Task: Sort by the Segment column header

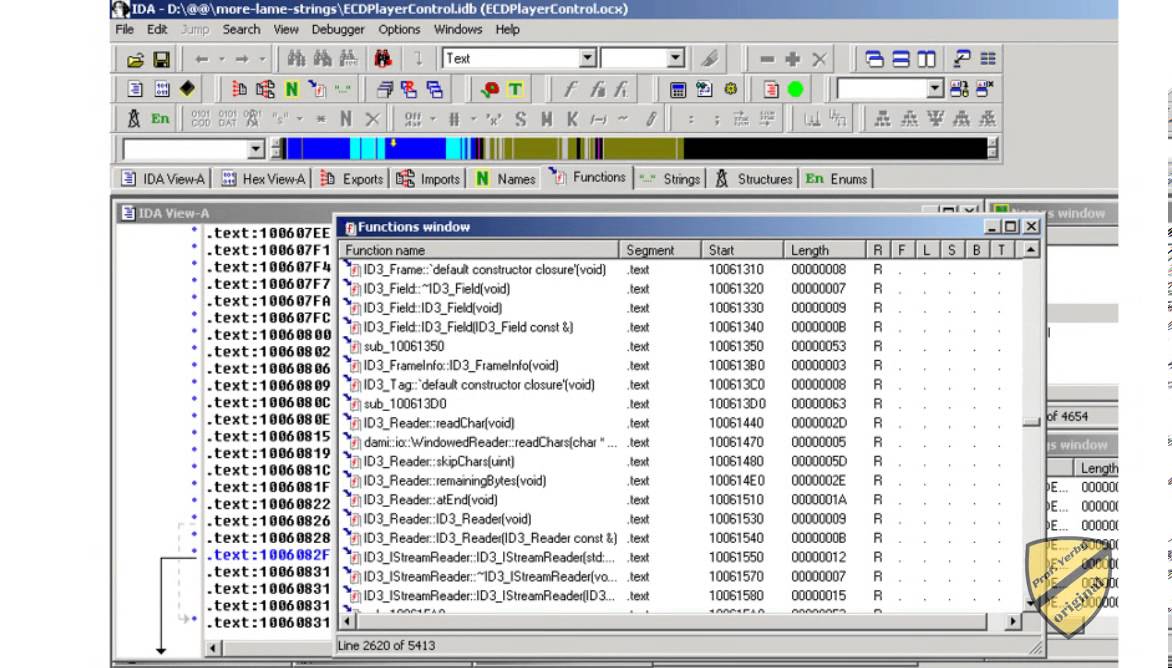Action: click(x=660, y=250)
